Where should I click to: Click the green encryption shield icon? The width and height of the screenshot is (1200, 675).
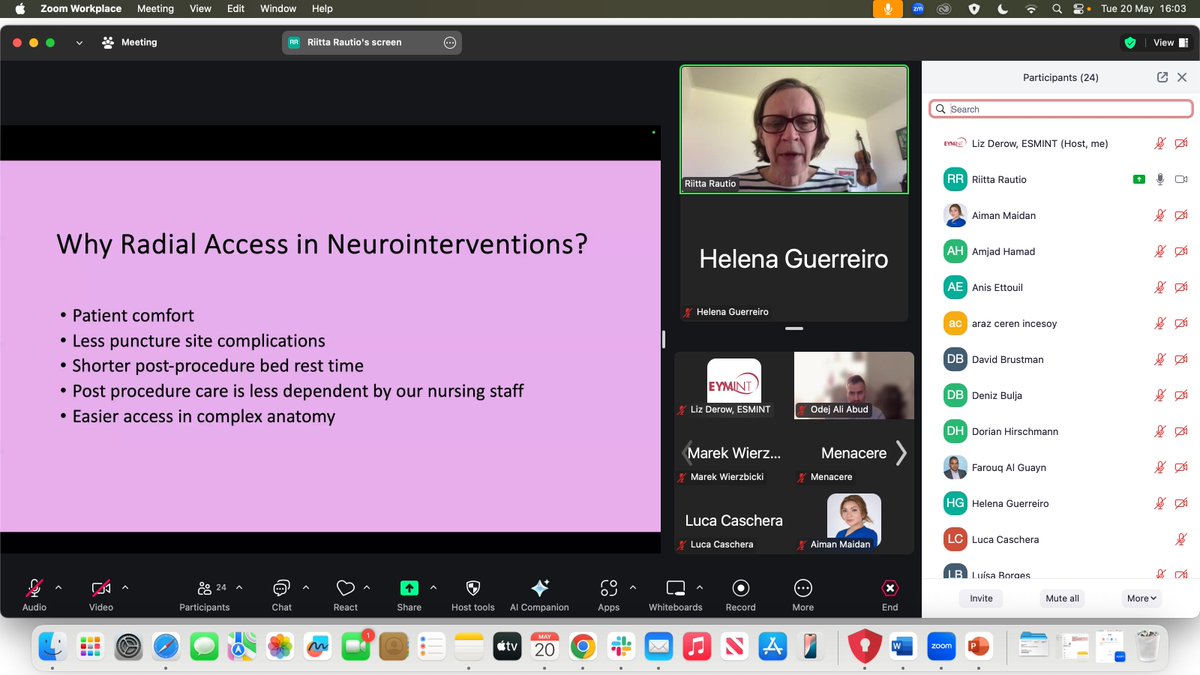1130,43
